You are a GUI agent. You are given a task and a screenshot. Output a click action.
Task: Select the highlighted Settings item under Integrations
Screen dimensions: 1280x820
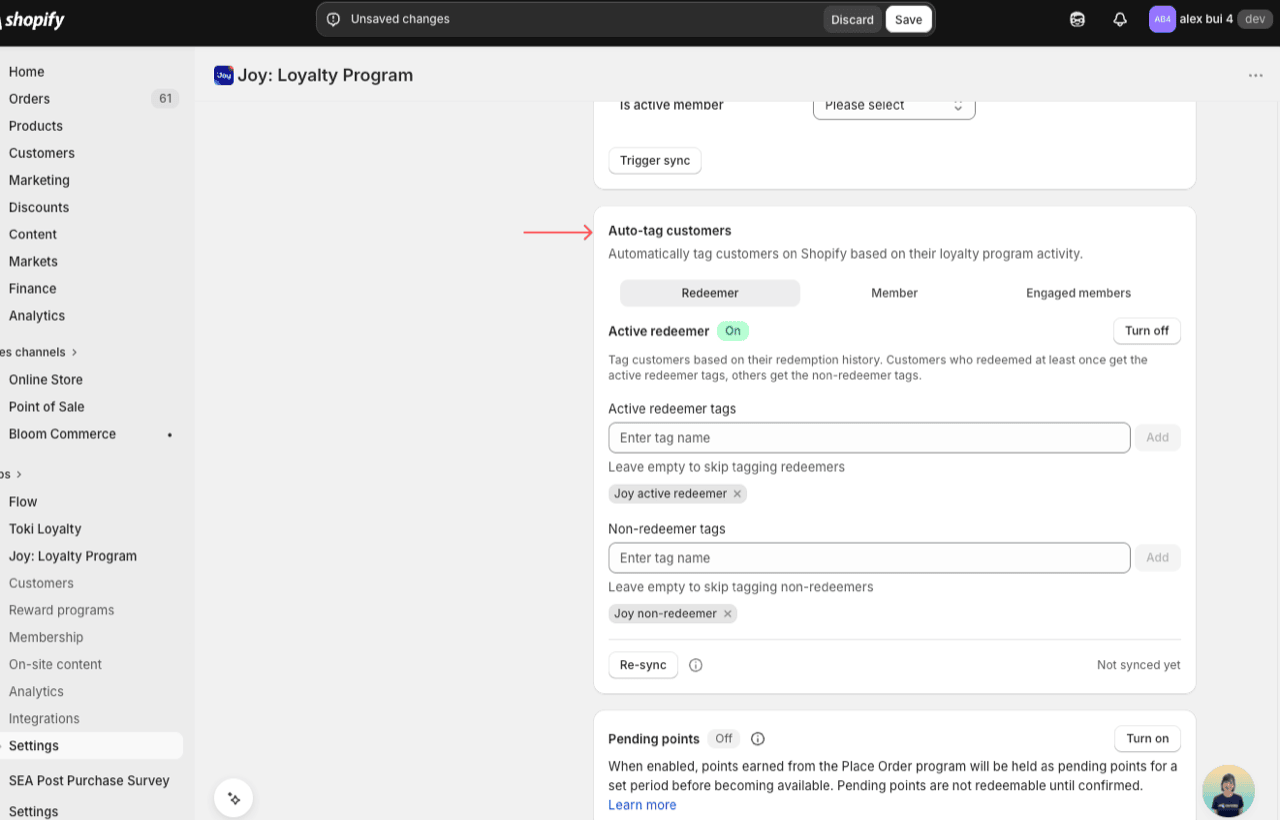91,745
